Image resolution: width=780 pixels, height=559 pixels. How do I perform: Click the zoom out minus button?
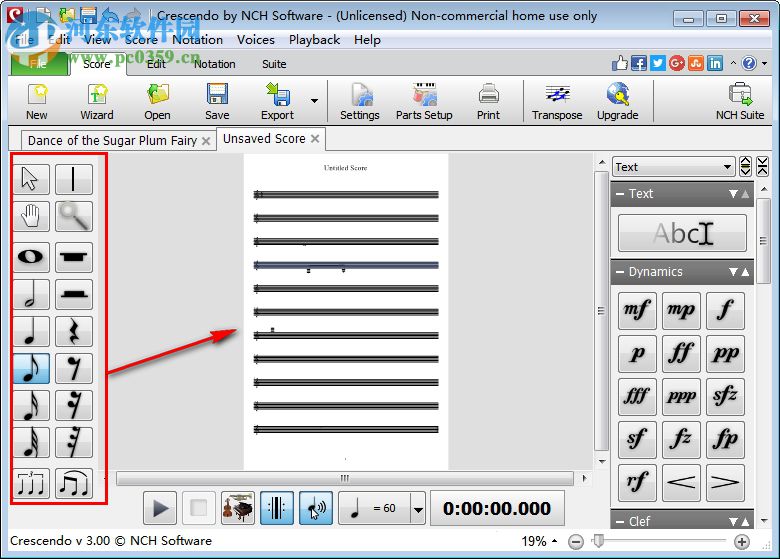pos(576,542)
